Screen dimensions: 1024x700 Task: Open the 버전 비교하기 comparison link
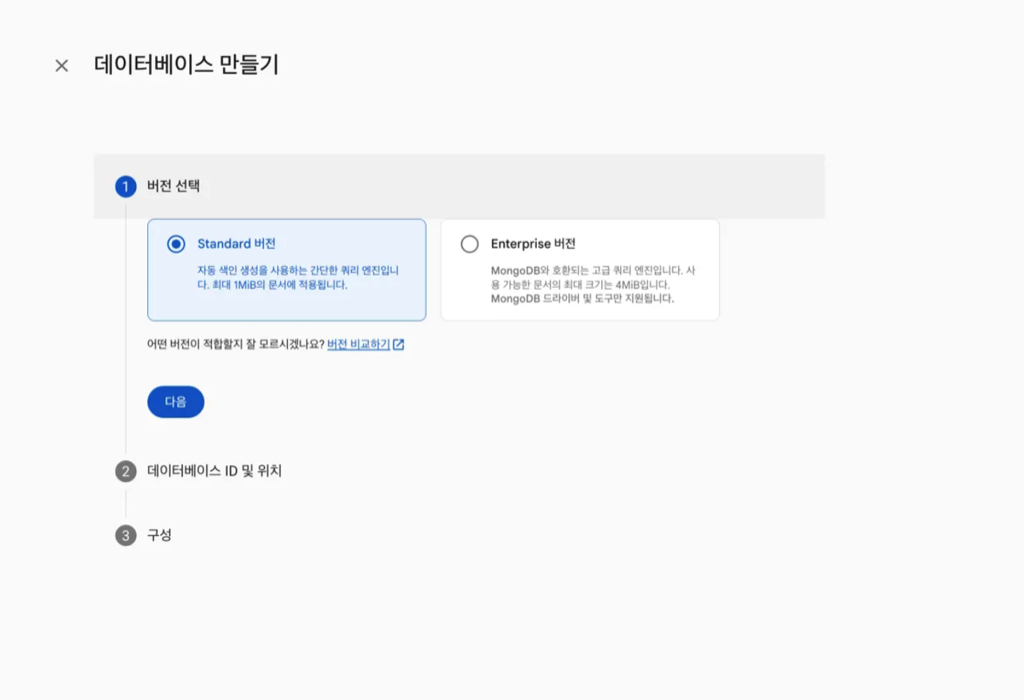(x=360, y=345)
